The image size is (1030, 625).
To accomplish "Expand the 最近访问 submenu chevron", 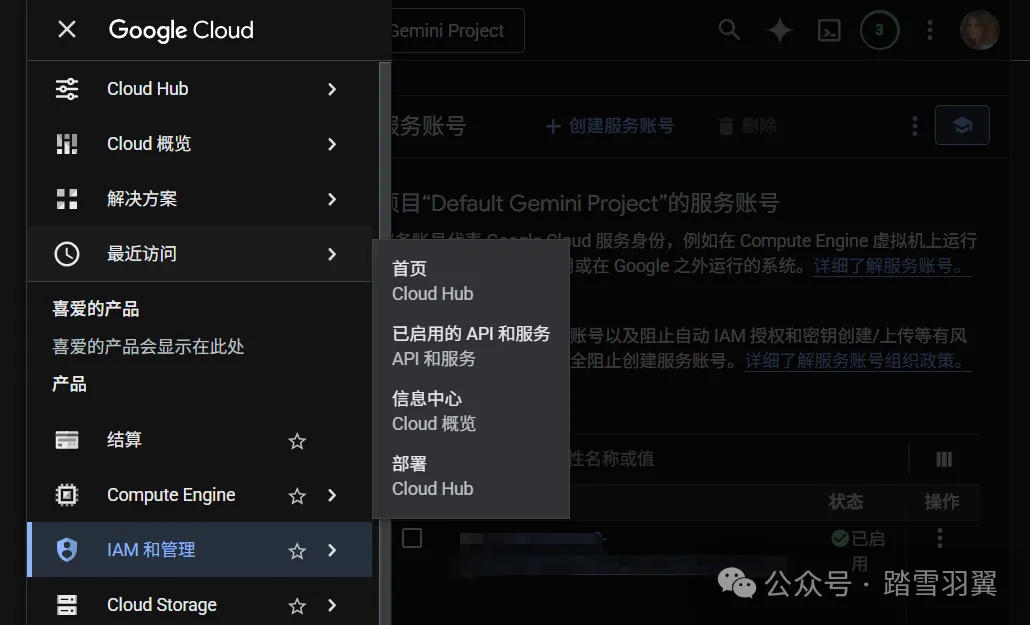I will pyautogui.click(x=332, y=254).
